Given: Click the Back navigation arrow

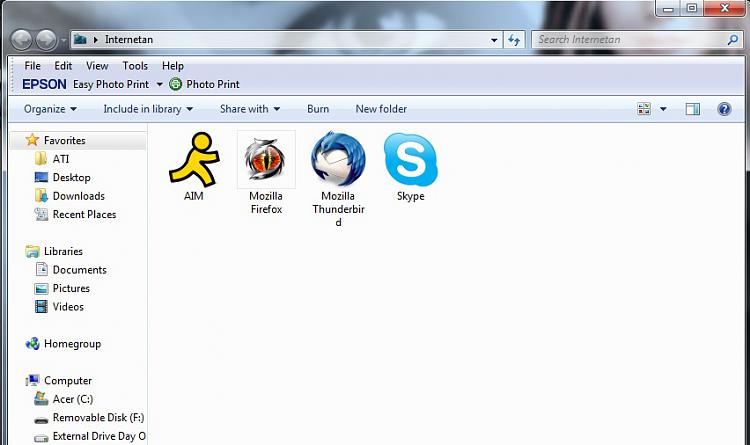Looking at the screenshot, I should click(x=22, y=40).
